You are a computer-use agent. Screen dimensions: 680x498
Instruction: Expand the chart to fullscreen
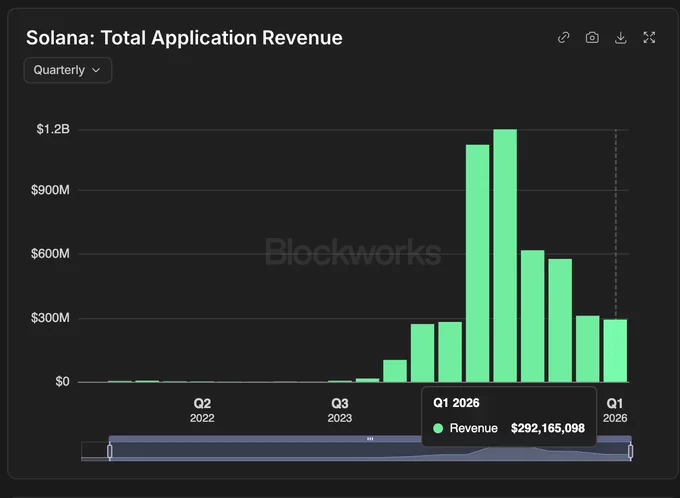pyautogui.click(x=649, y=38)
